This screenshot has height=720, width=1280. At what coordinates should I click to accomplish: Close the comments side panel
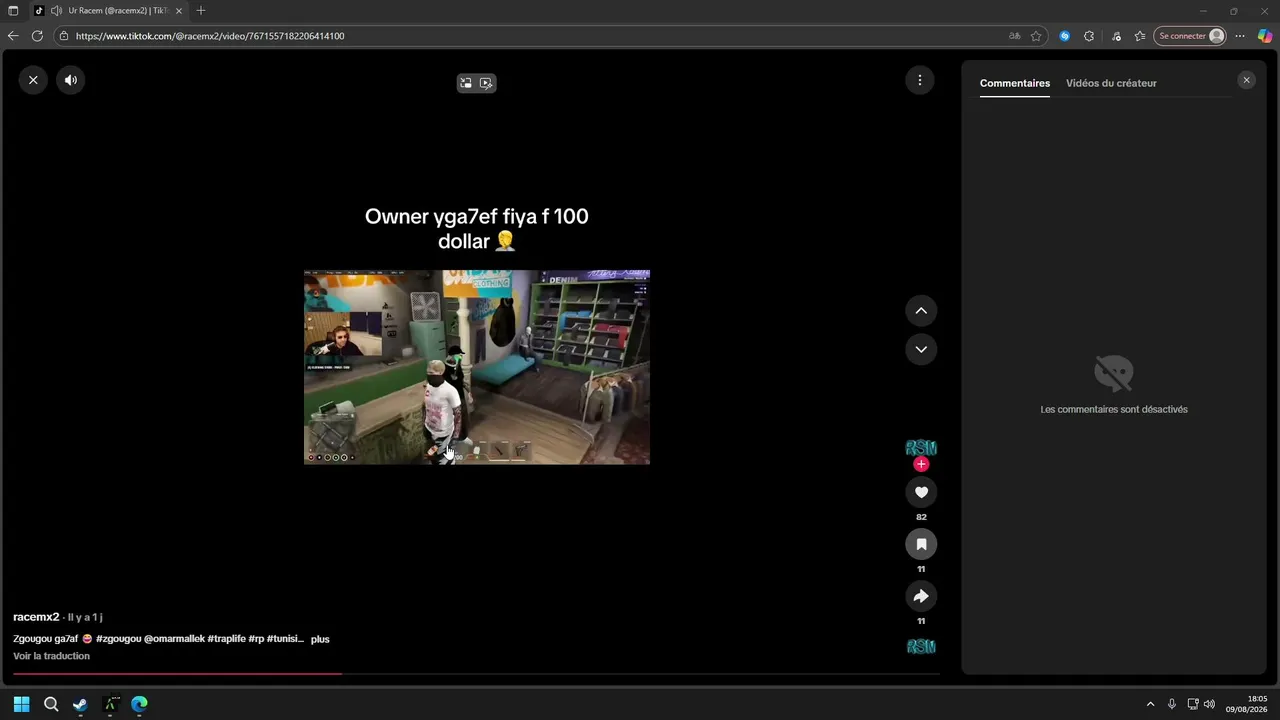(1246, 80)
